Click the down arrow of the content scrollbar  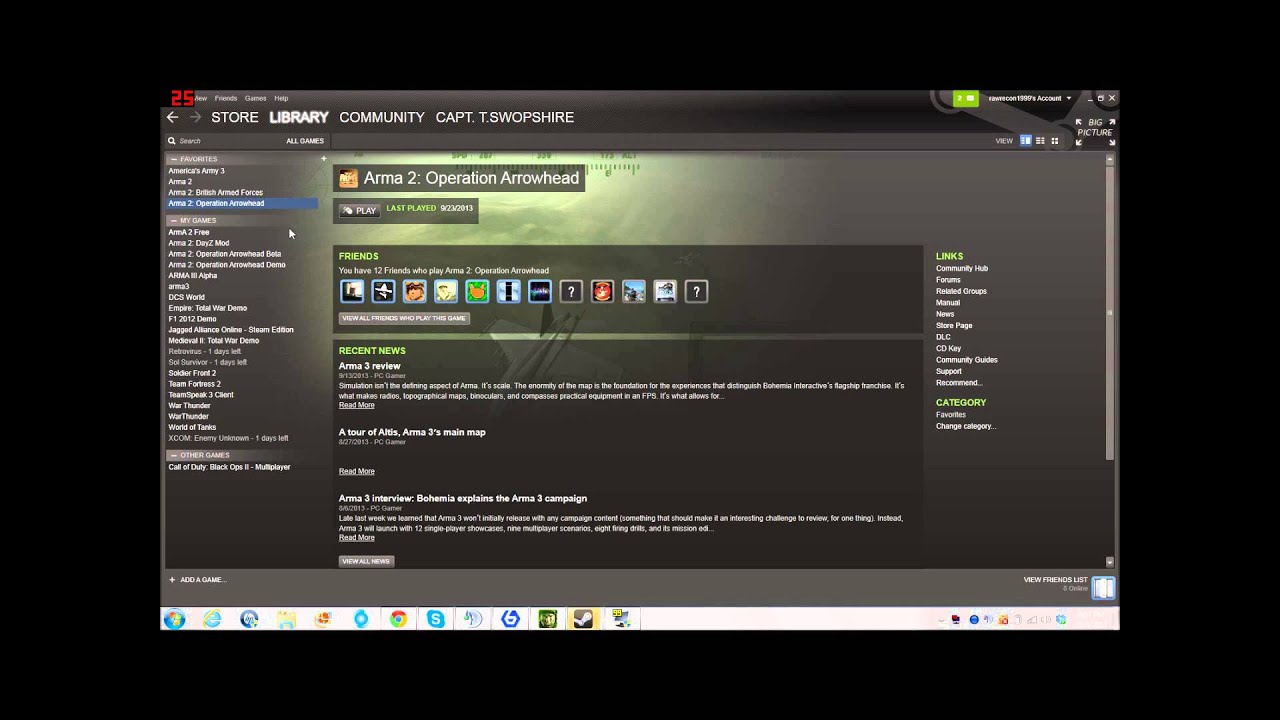(1110, 562)
